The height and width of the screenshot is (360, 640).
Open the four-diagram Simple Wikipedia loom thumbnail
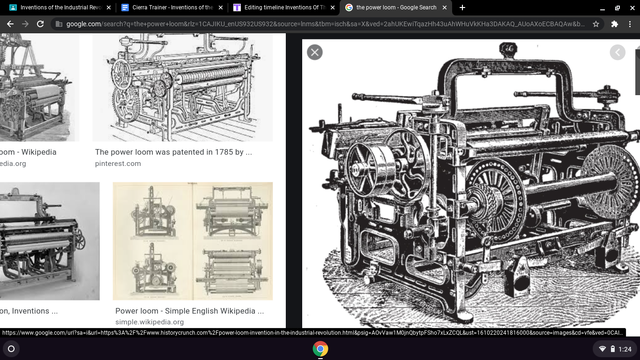pyautogui.click(x=193, y=241)
